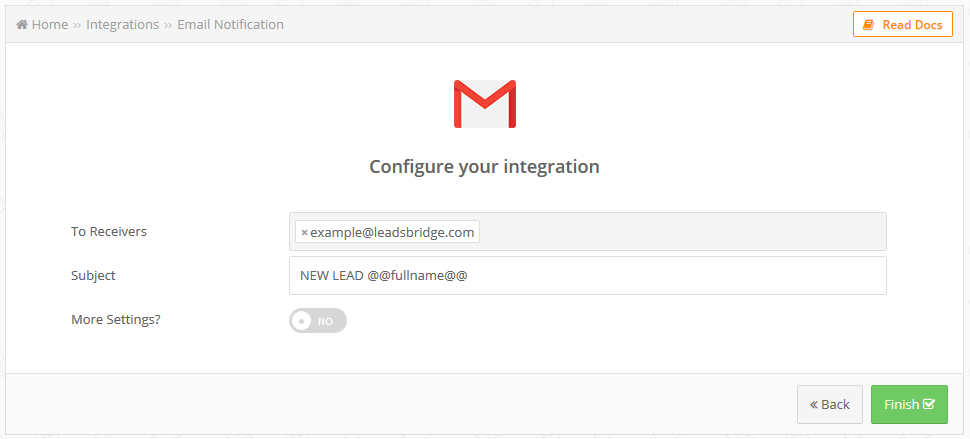Viewport: 970px width, 439px height.
Task: Click into the Subject text field
Action: coord(588,276)
